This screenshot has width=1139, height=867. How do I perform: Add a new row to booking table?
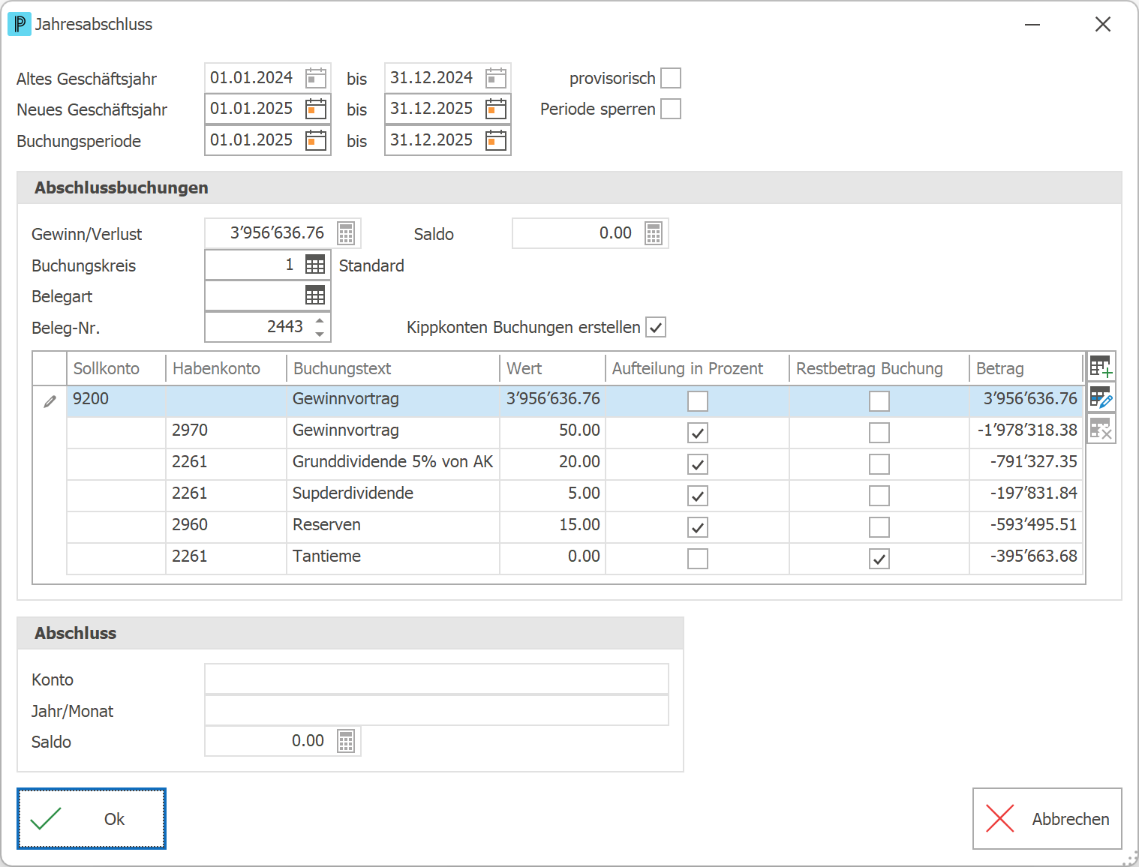click(x=1101, y=367)
